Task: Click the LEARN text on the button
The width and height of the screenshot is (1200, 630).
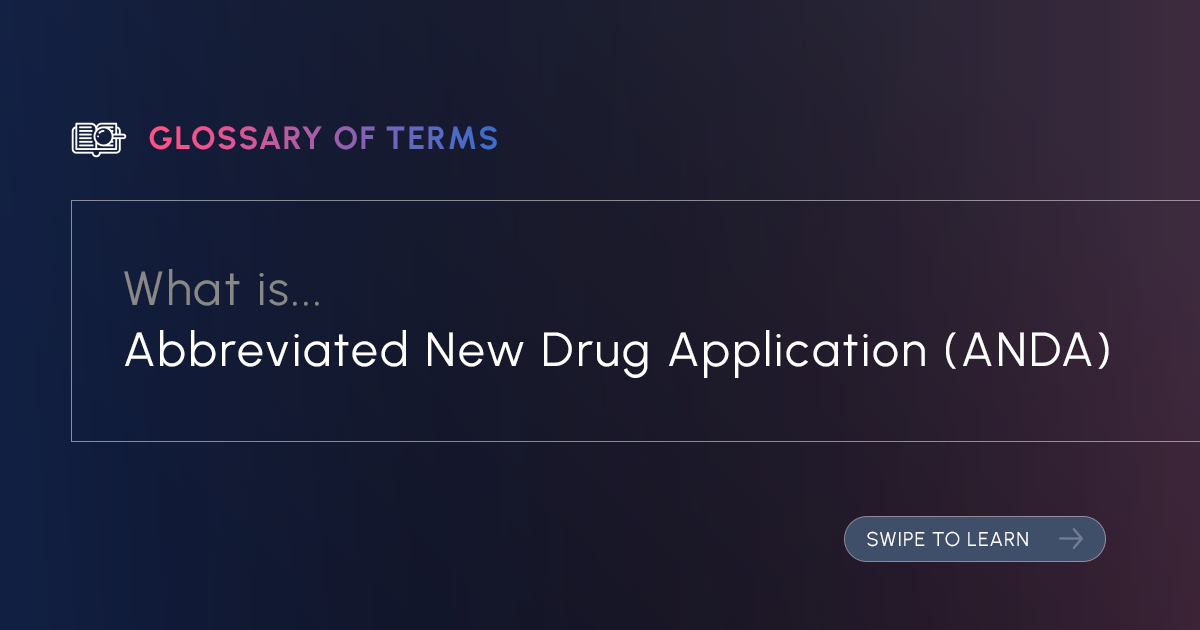Action: [998, 540]
